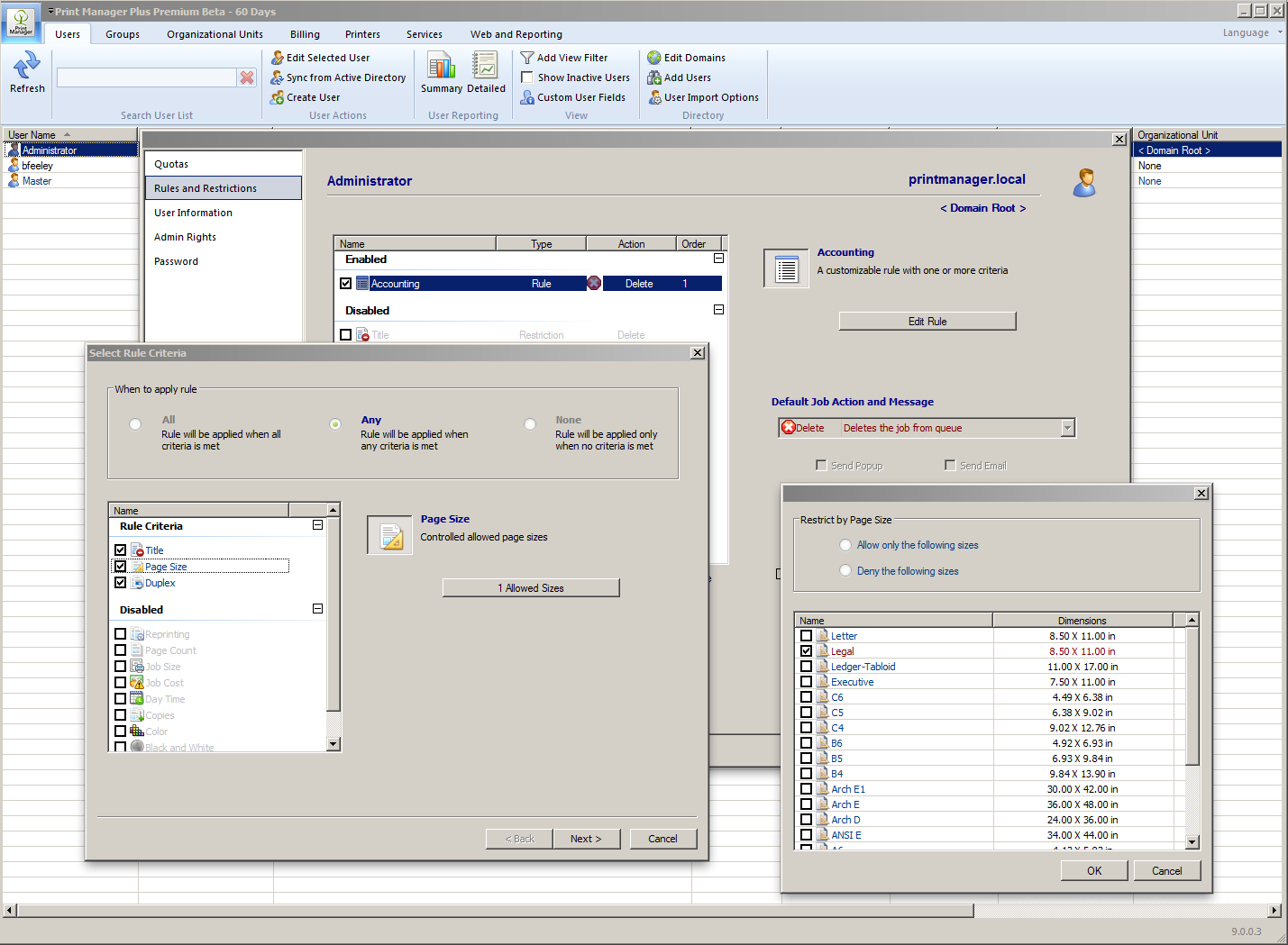Click the Day Time criteria icon

[137, 699]
